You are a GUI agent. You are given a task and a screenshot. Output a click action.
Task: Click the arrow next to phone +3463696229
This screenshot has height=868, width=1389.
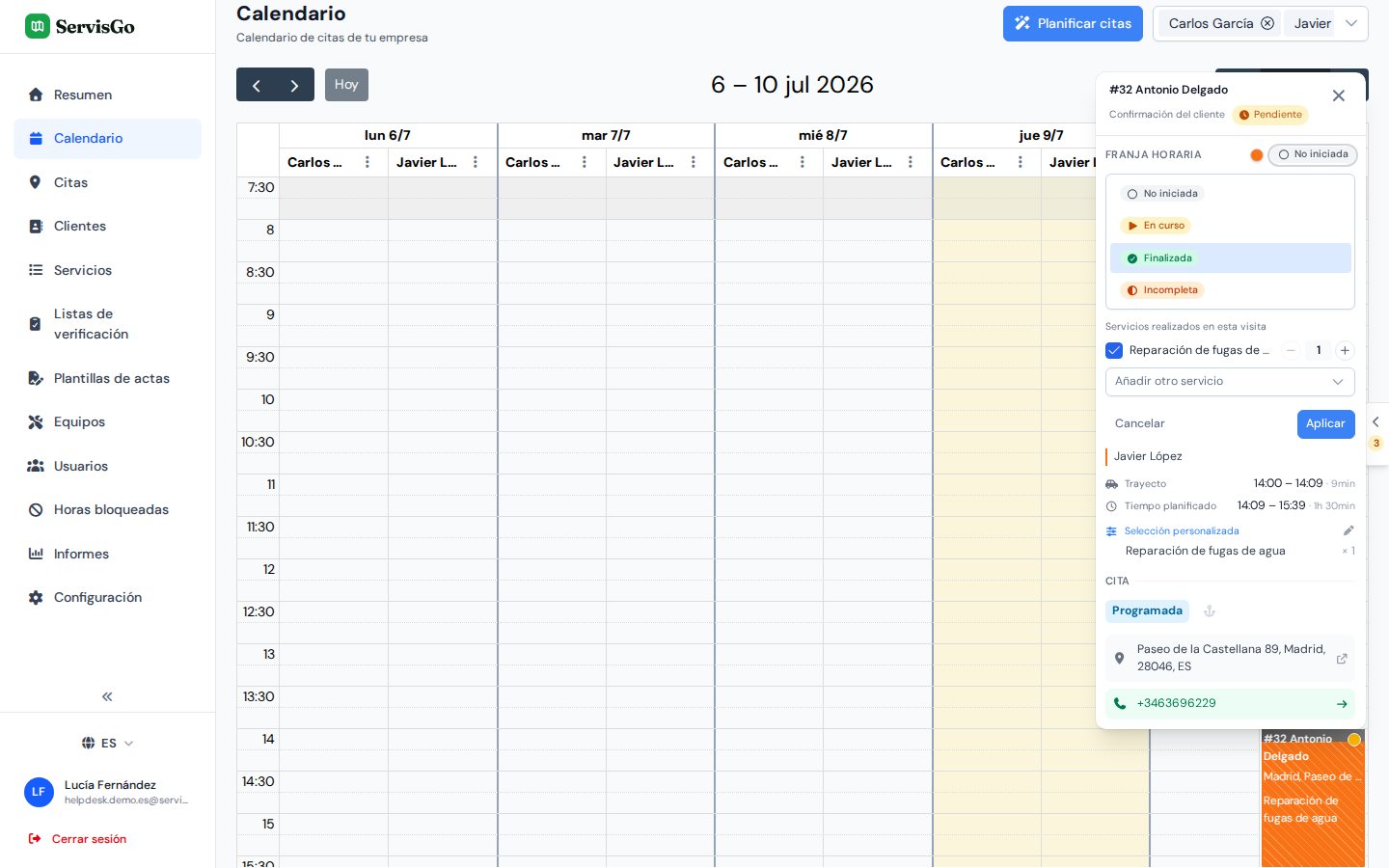[x=1342, y=704]
